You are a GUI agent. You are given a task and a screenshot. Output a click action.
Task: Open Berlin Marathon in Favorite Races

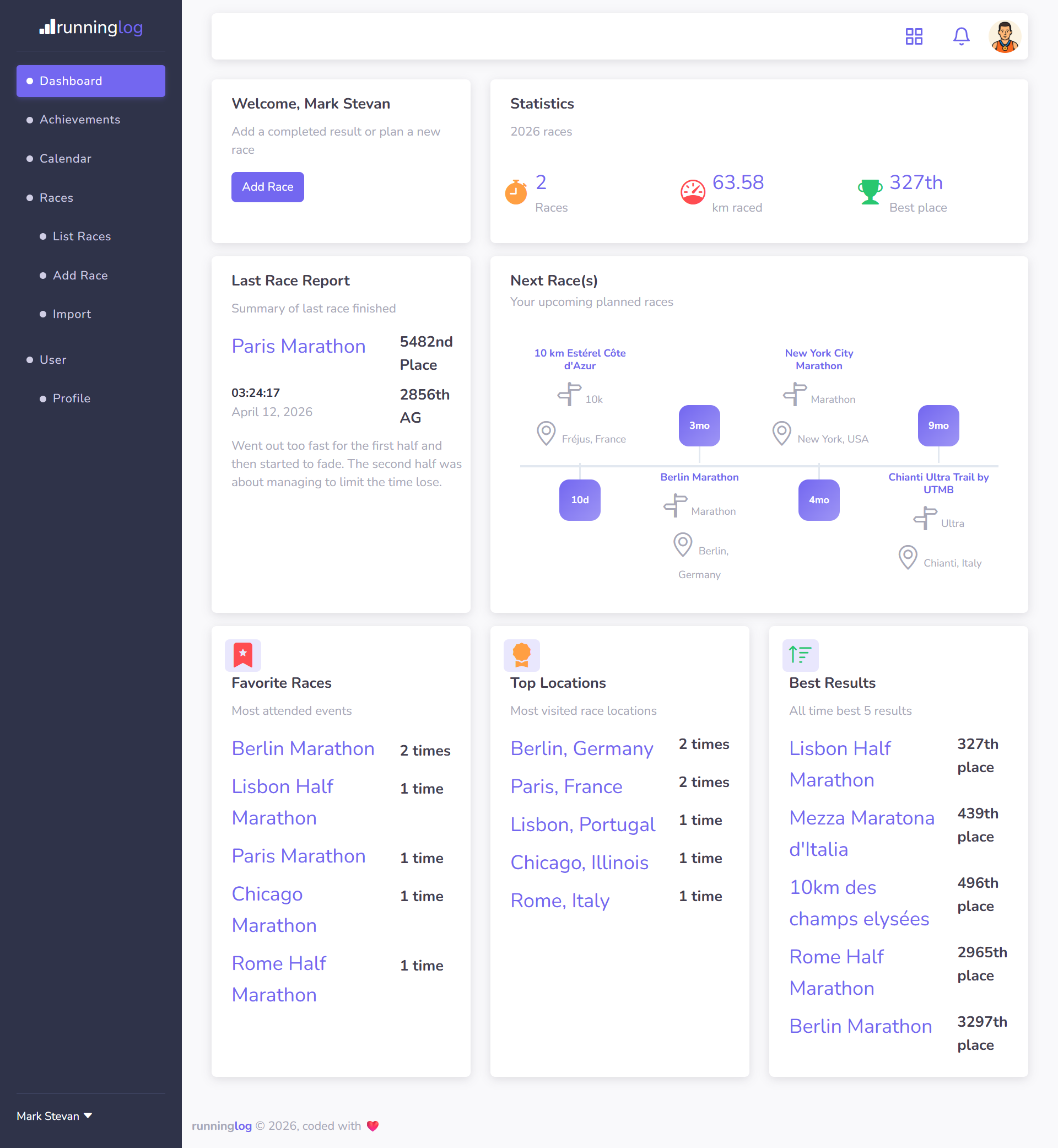click(x=303, y=749)
